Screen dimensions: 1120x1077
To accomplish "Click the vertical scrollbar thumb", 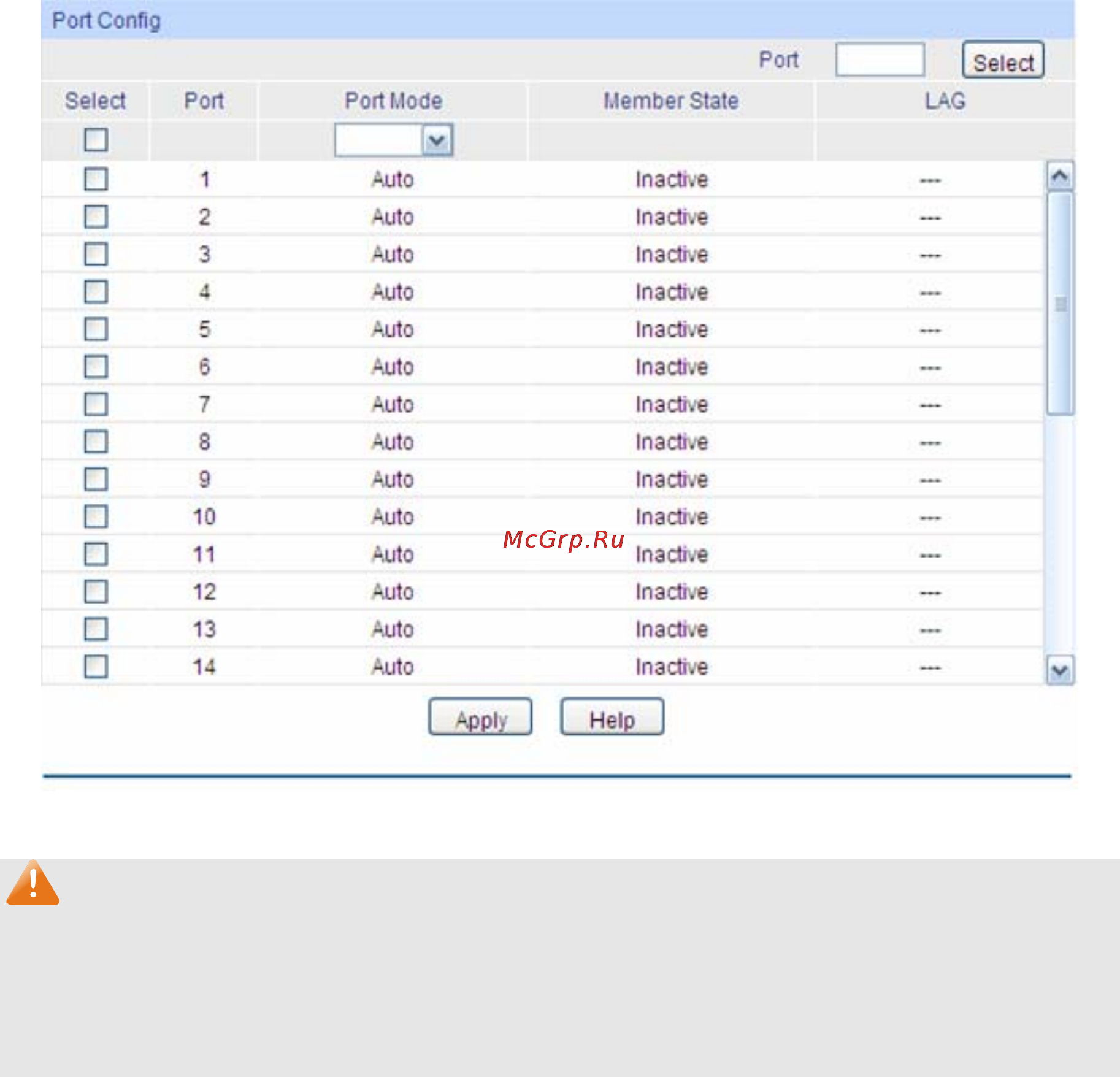I will 1059,304.
